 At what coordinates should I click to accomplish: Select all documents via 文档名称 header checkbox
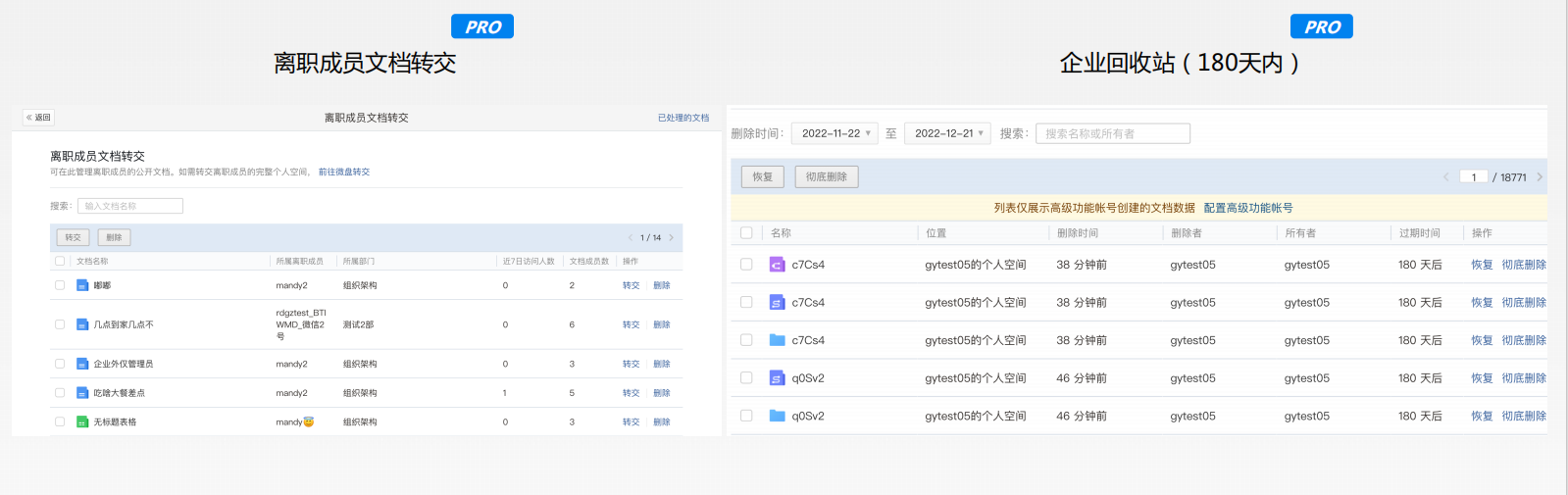coord(60,261)
